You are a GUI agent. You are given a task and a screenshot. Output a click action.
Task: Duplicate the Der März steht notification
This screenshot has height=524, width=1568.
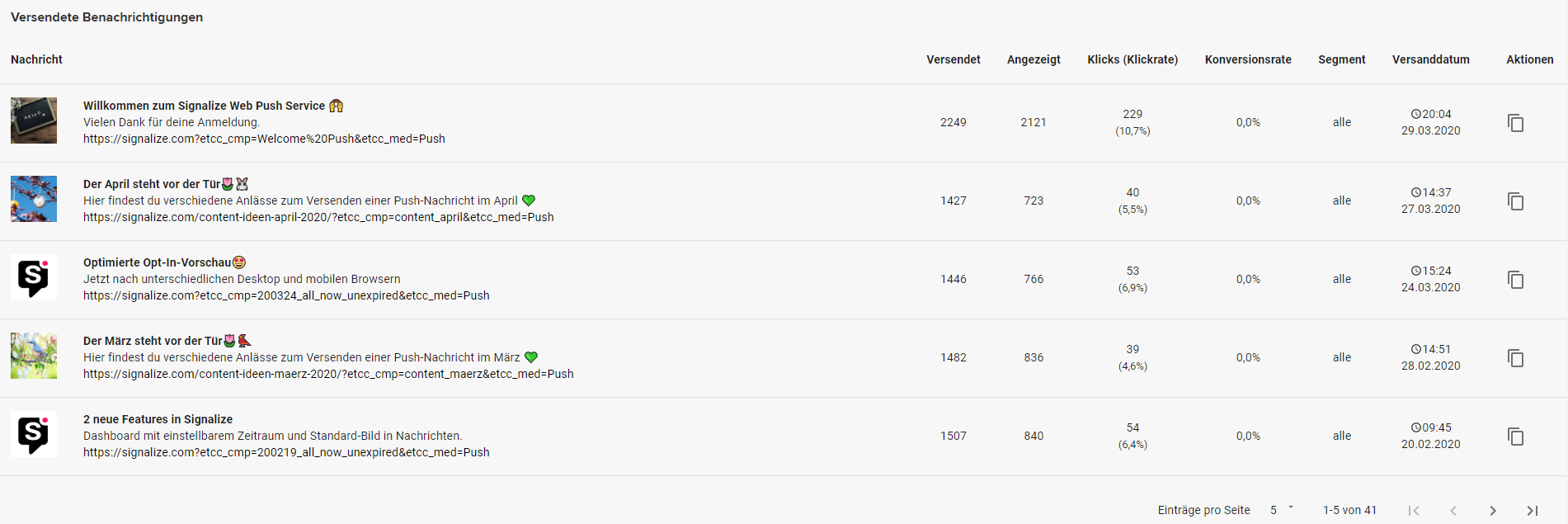pos(1516,358)
